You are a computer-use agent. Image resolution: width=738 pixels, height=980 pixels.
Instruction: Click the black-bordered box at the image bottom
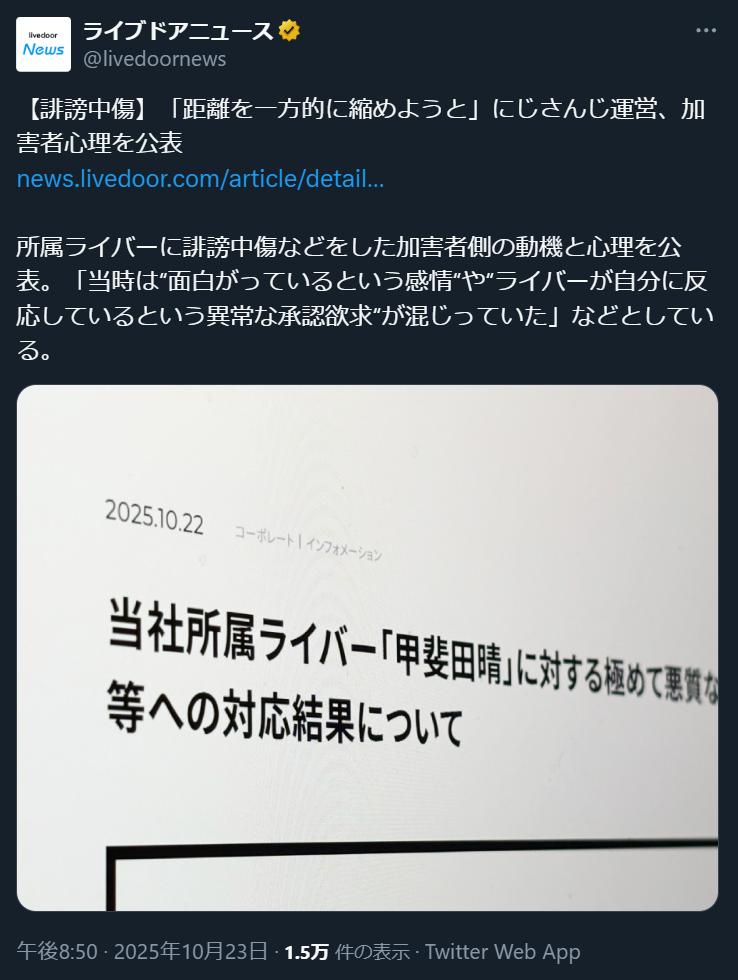[412, 876]
